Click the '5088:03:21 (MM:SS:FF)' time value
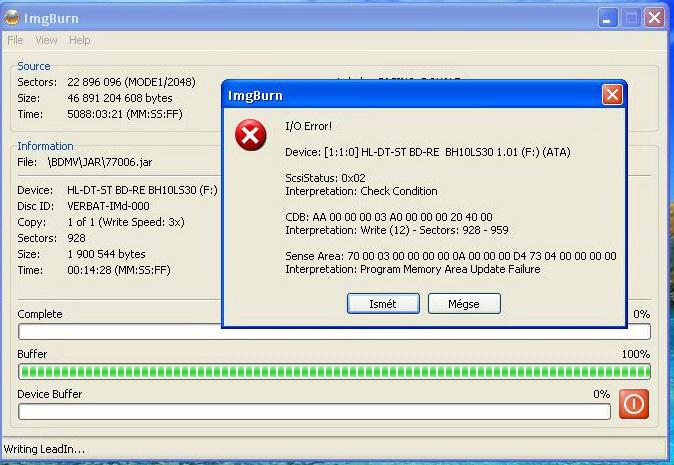This screenshot has height=465, width=674. 125,114
